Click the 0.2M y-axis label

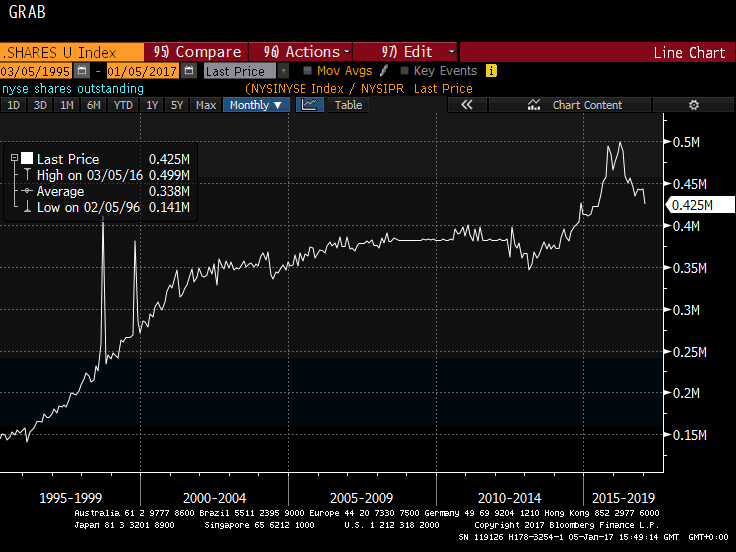click(x=686, y=393)
